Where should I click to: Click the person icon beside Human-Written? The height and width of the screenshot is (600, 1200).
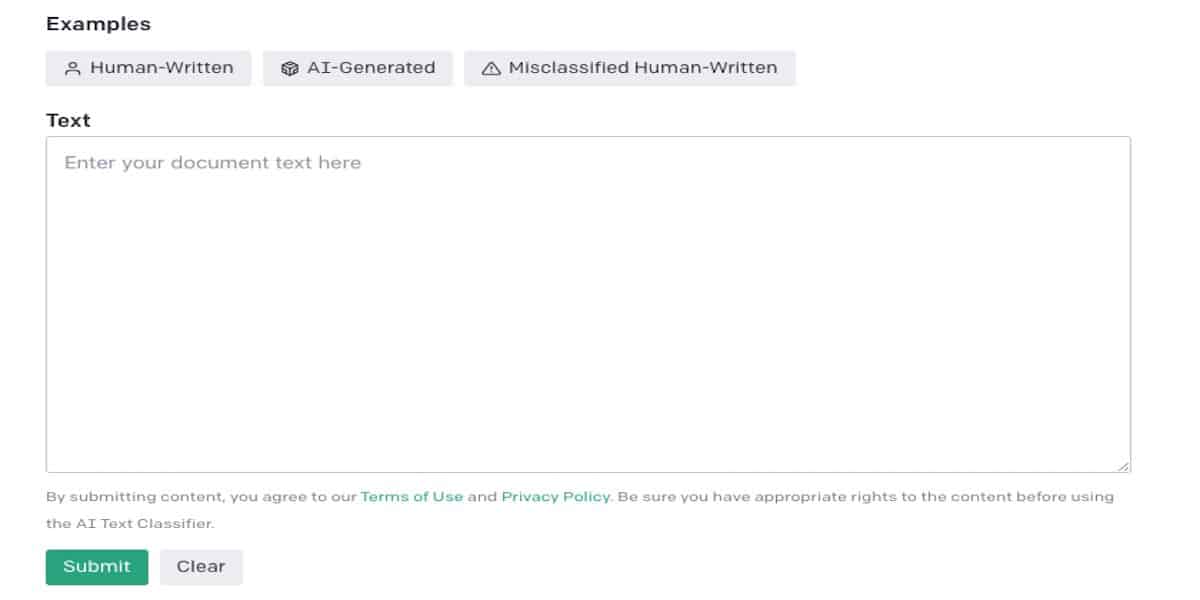72,69
